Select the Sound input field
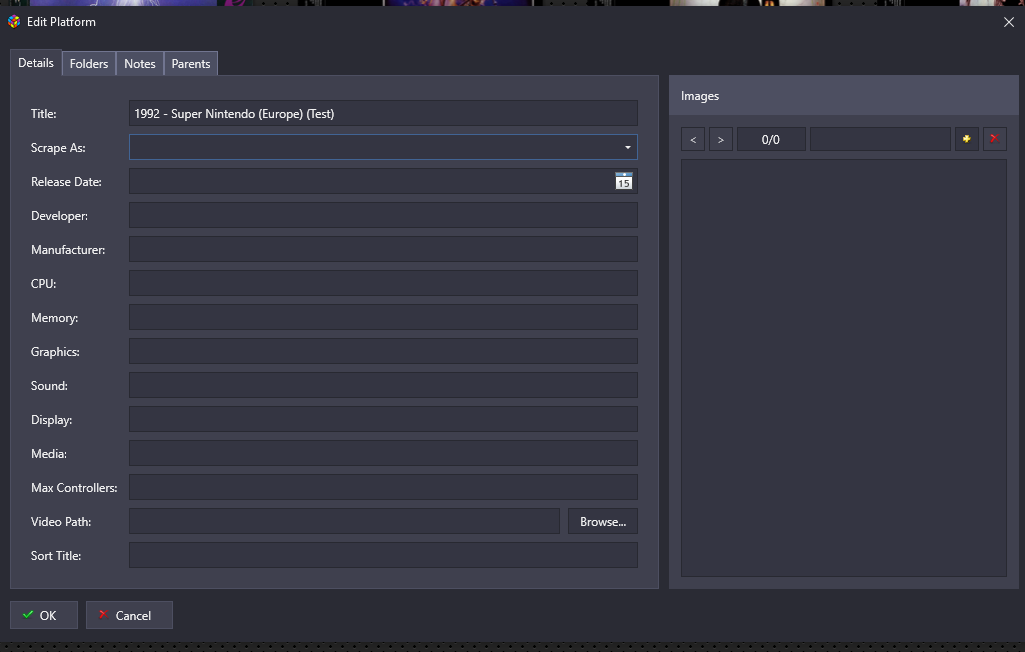1025x652 pixels. tap(383, 385)
